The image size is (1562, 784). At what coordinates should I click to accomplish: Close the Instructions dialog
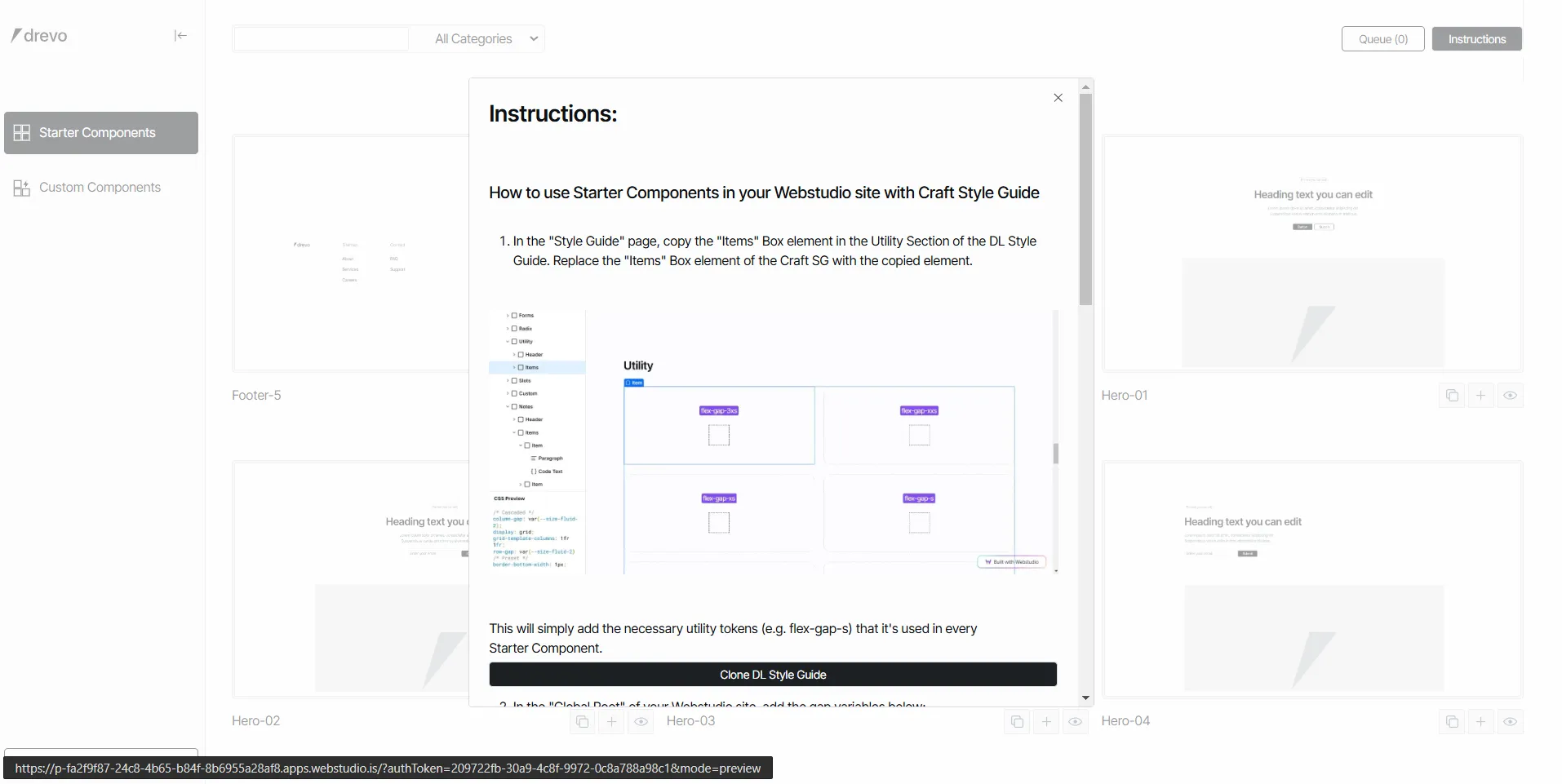click(x=1058, y=98)
